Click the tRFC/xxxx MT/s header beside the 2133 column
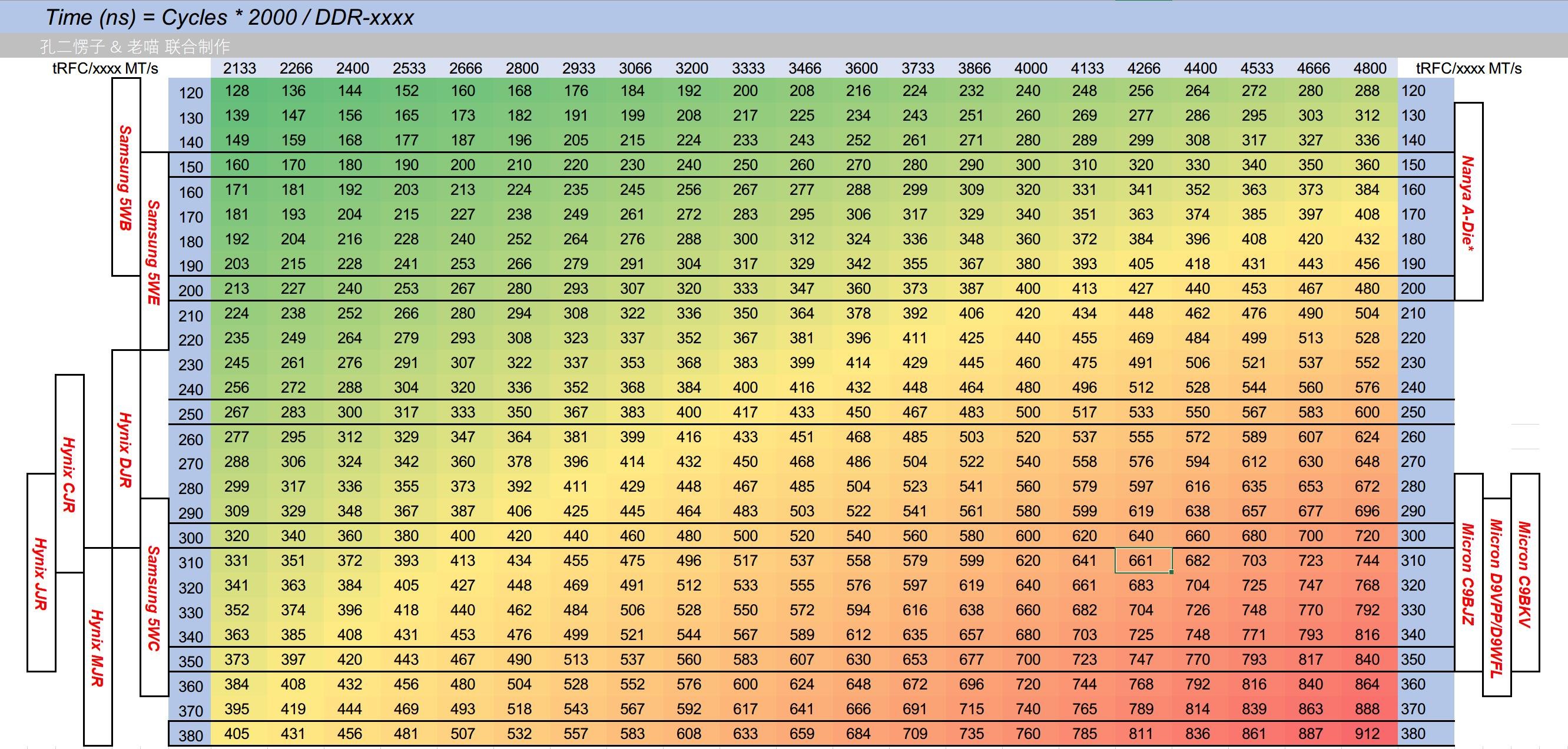This screenshot has height=749, width=1568. [x=105, y=68]
